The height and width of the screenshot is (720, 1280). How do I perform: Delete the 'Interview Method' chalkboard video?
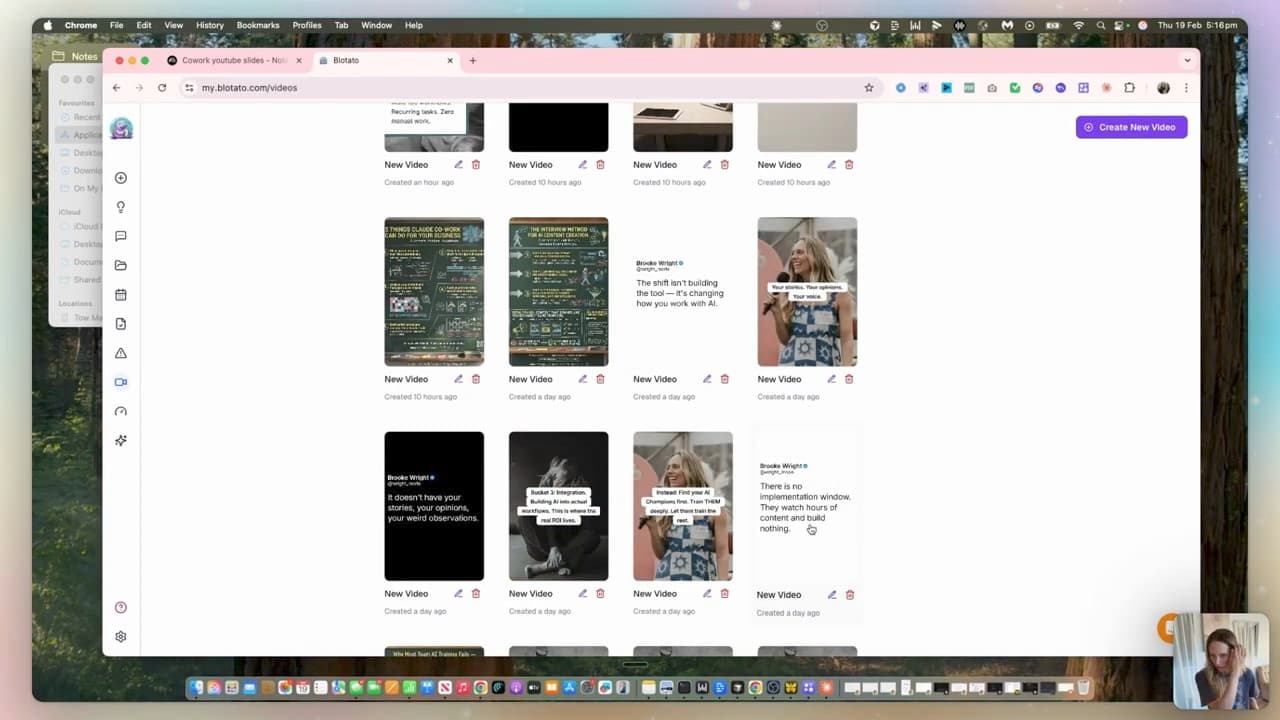click(600, 379)
